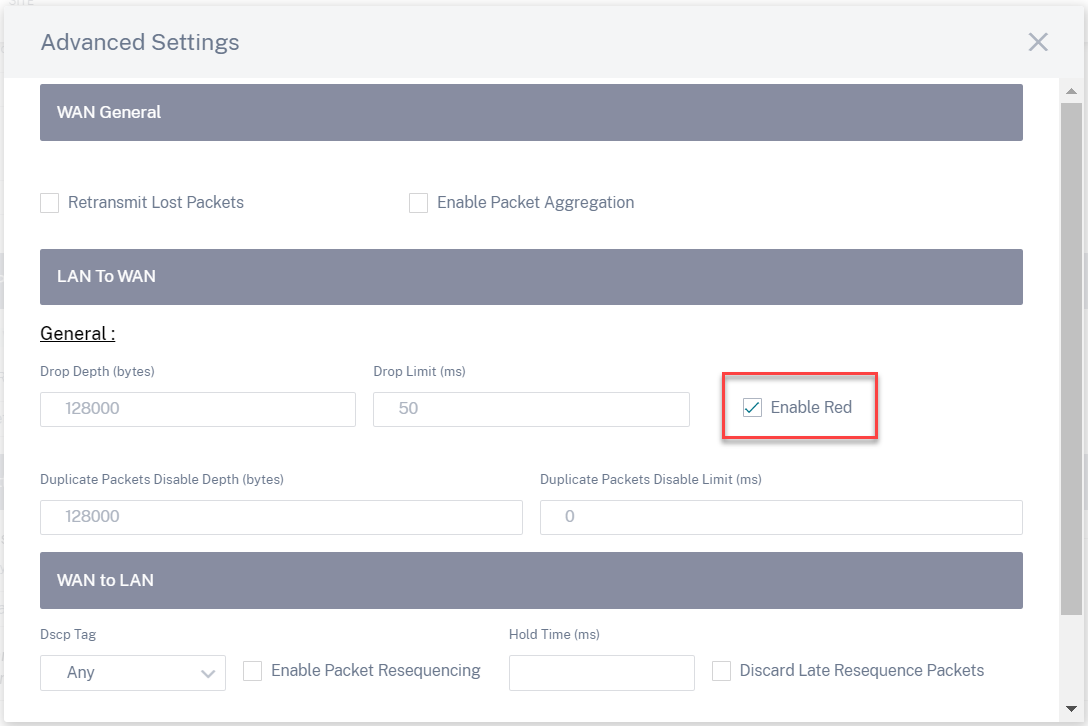The image size is (1088, 726).
Task: Select Duplicate Packets Disable Depth field
Action: pyautogui.click(x=281, y=517)
